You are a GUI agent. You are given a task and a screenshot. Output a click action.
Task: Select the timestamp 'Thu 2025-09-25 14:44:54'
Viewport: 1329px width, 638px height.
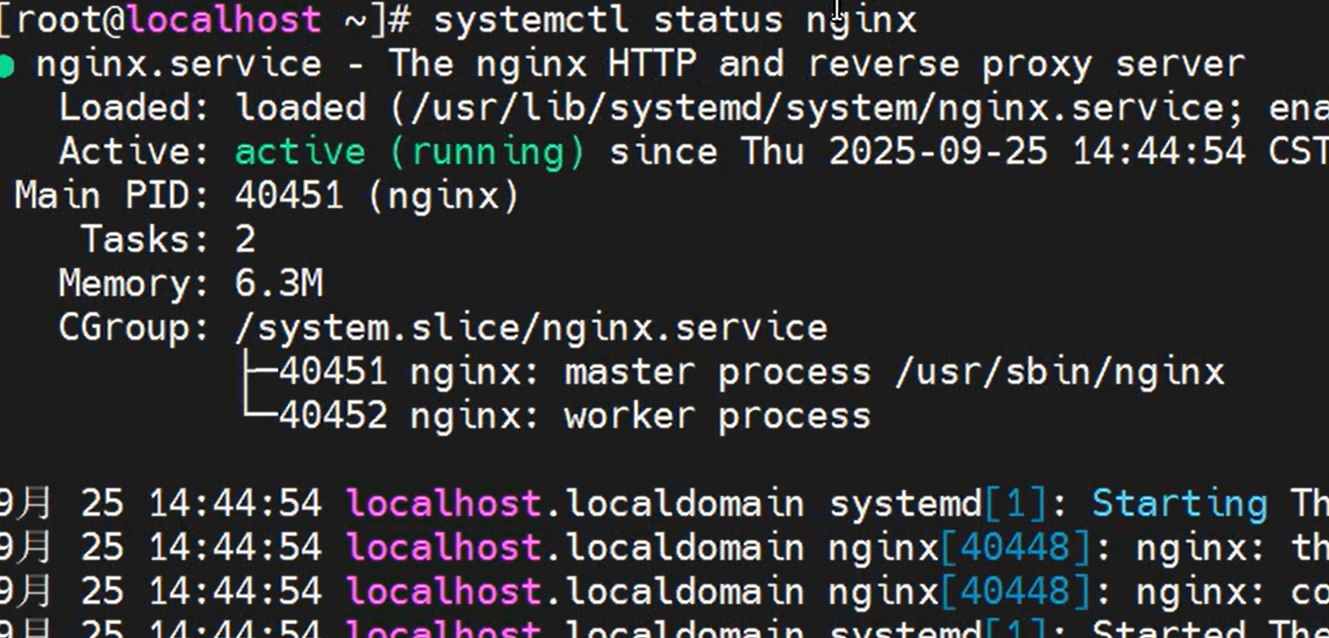[x=994, y=152]
